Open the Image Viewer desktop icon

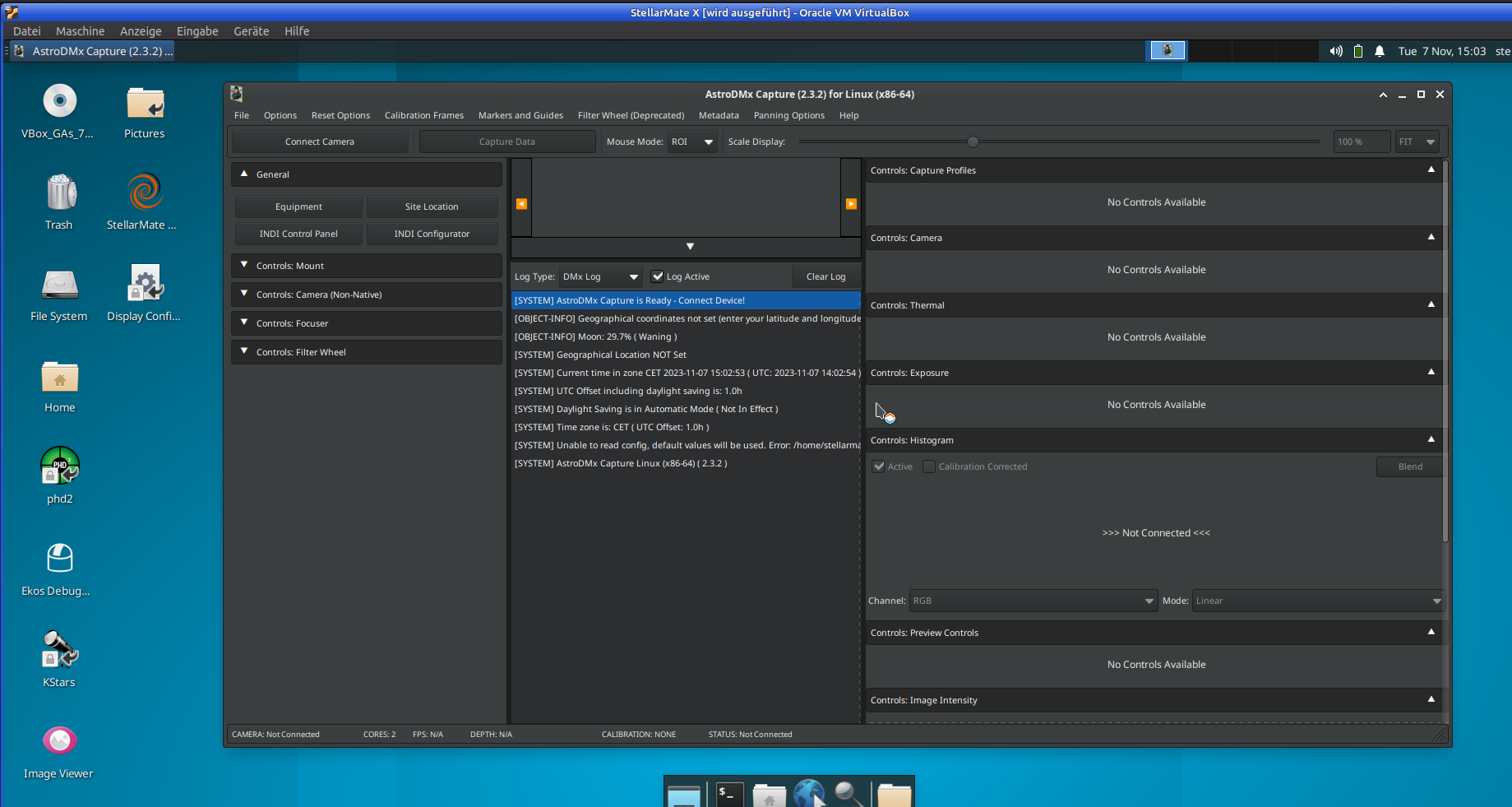pyautogui.click(x=60, y=740)
